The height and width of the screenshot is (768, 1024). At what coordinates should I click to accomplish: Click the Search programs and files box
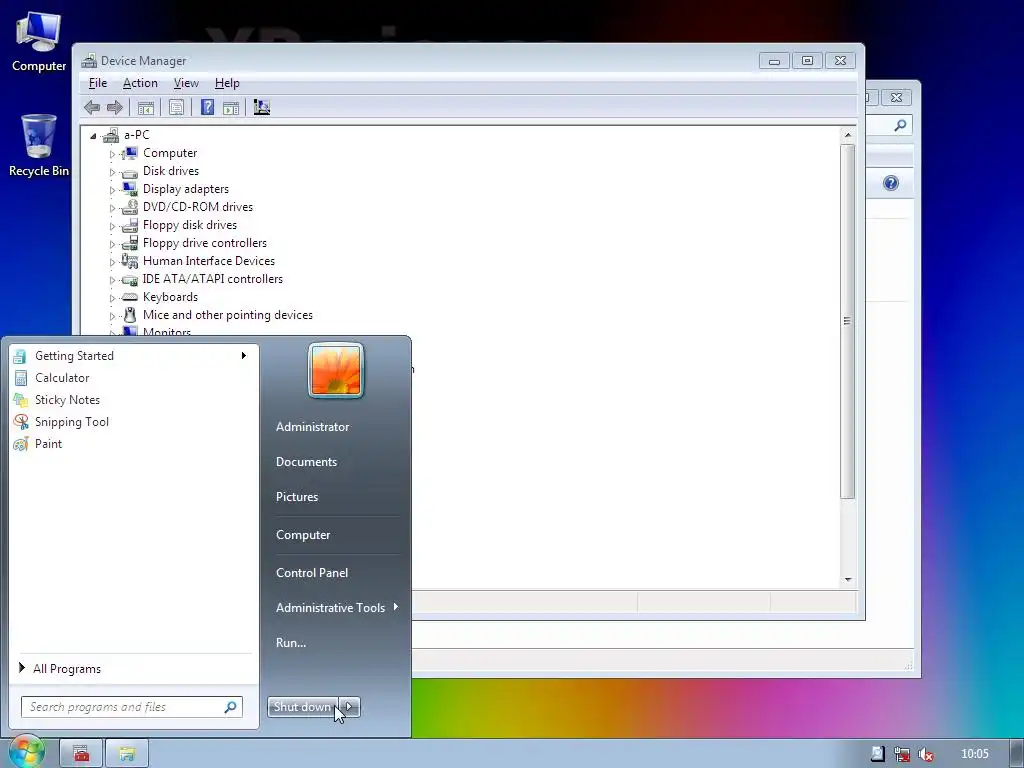coord(132,707)
